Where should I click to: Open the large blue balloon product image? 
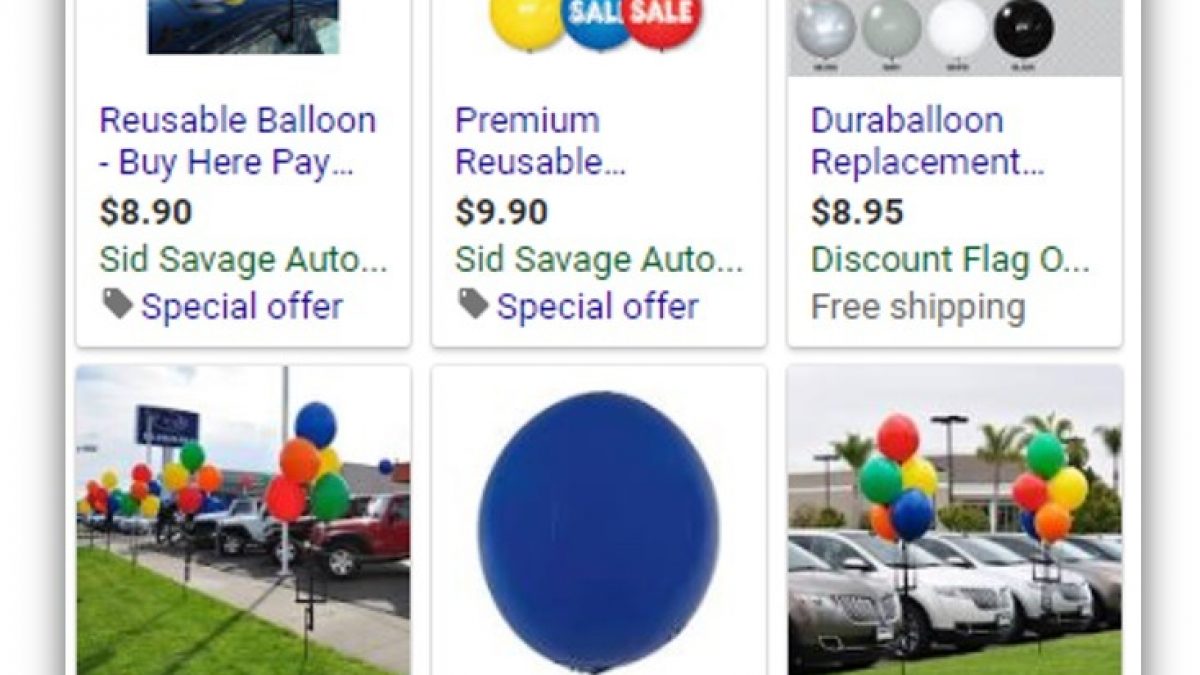tap(599, 520)
